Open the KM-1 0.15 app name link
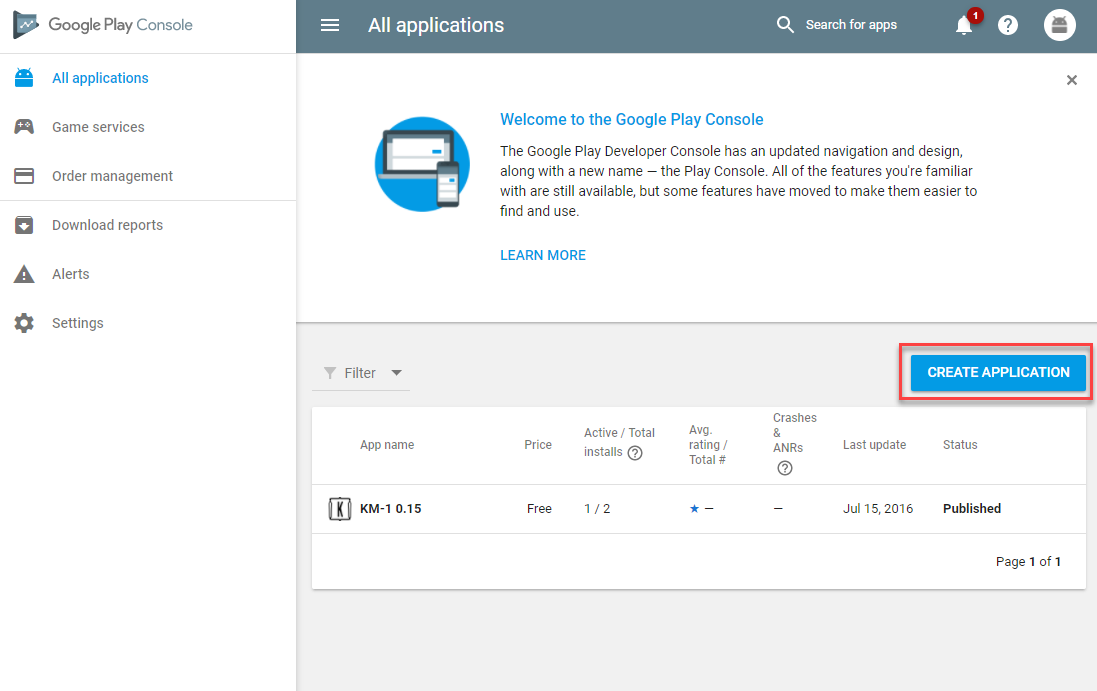The image size is (1097, 691). tap(390, 508)
